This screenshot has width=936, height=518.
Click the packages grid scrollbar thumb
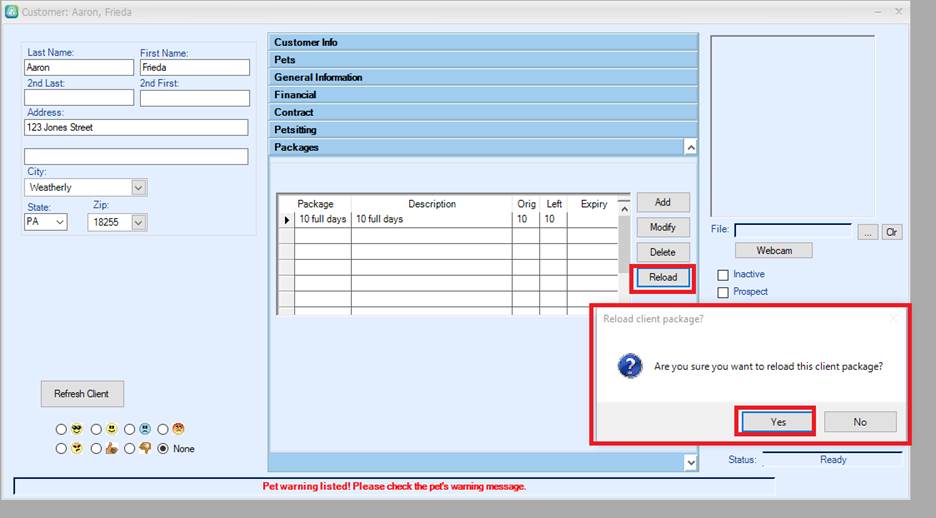pyautogui.click(x=624, y=245)
